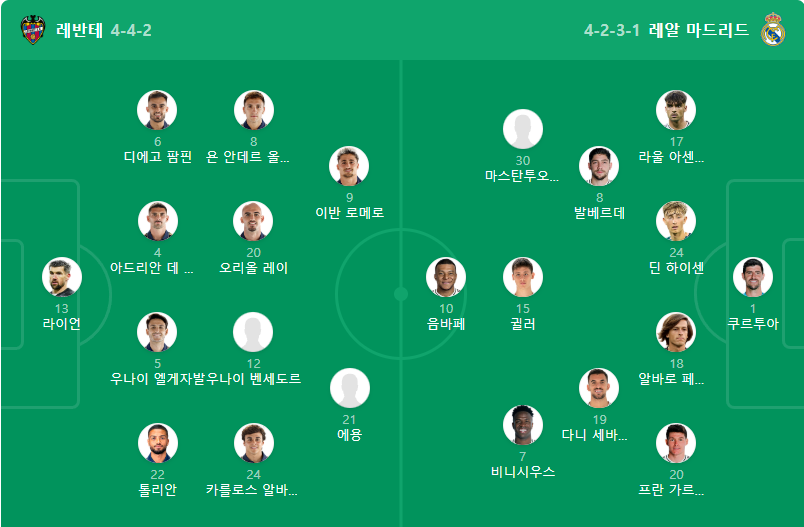The width and height of the screenshot is (804, 527).
Task: Select placeholder avatar of 우나이 벤세도르
Action: tap(253, 332)
